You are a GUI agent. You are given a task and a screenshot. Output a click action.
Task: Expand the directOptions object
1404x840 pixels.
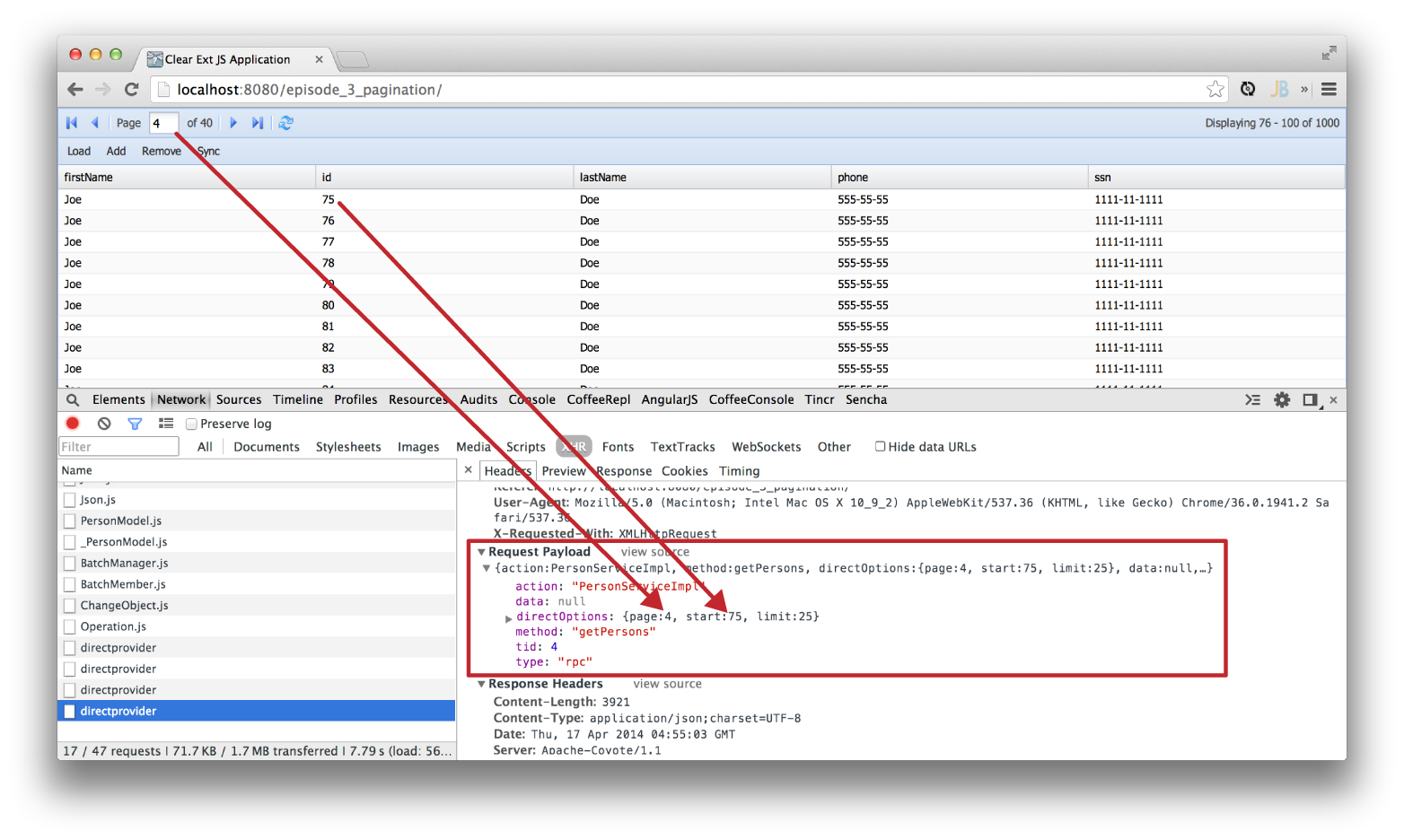coord(508,618)
